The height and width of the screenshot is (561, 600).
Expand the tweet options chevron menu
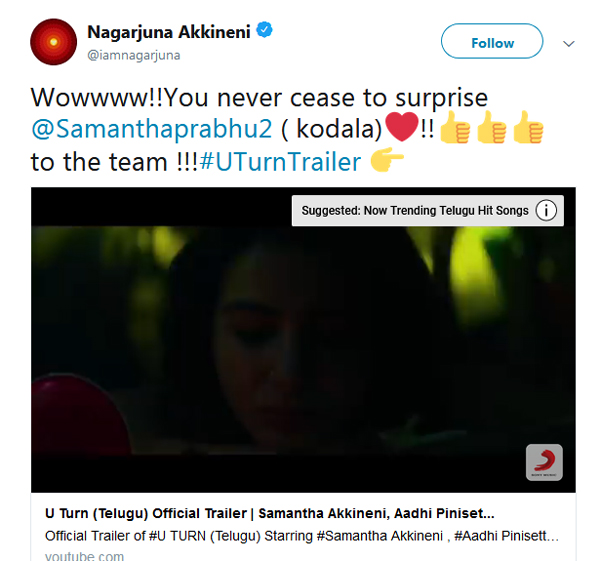point(569,44)
